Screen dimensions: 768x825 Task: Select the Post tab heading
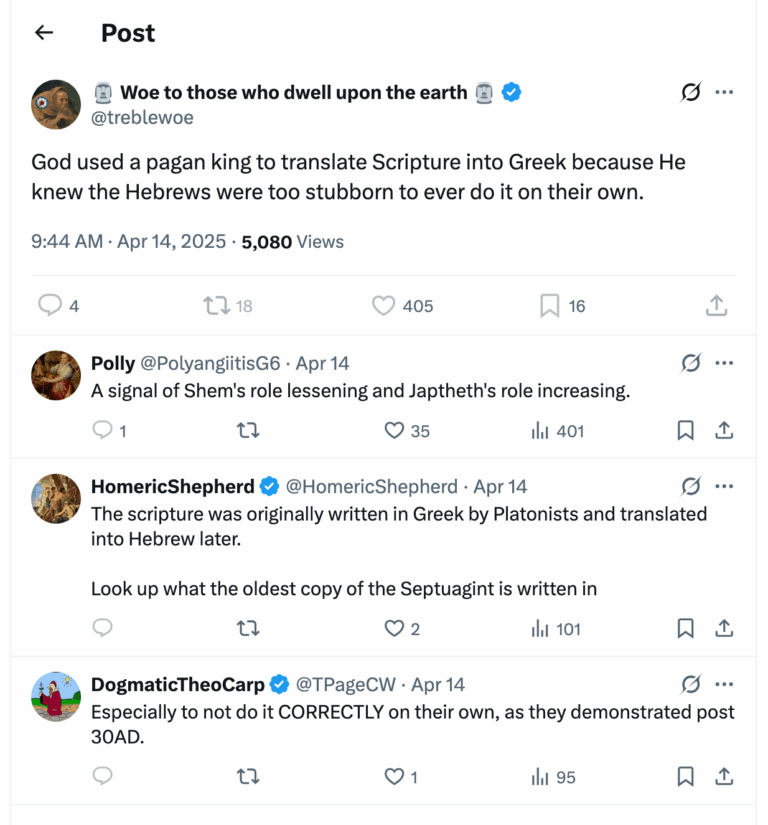click(x=127, y=32)
